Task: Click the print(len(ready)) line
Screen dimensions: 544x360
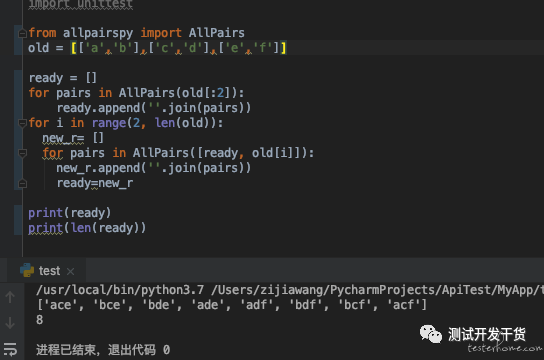Action: 87,228
